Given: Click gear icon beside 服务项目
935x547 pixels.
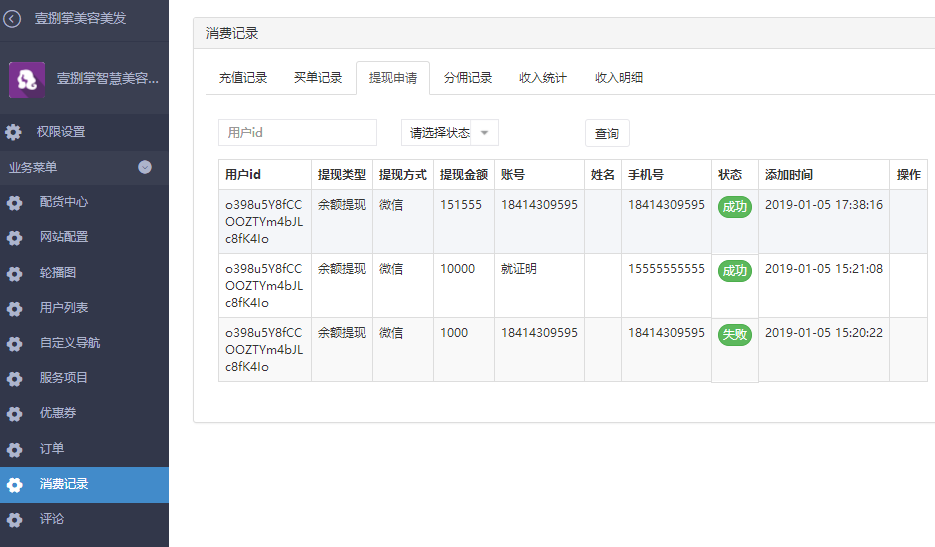Looking at the screenshot, I should [x=14, y=379].
